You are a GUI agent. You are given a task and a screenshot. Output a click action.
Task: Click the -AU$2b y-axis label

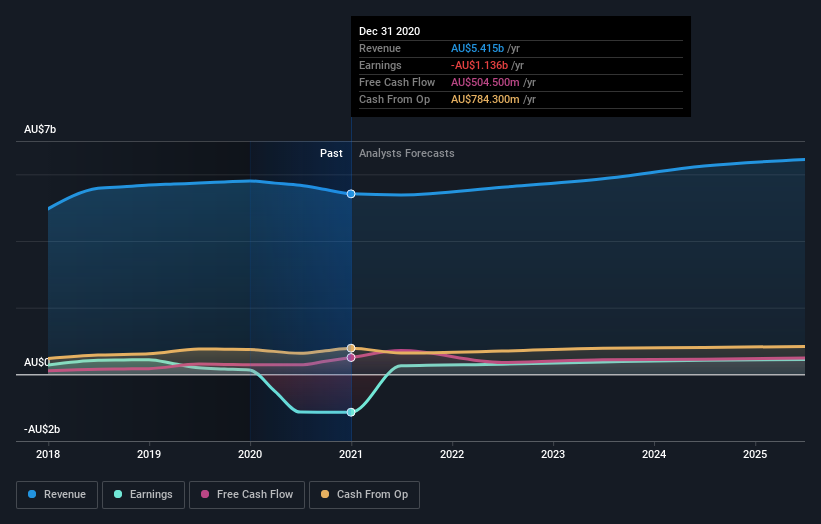pos(42,429)
